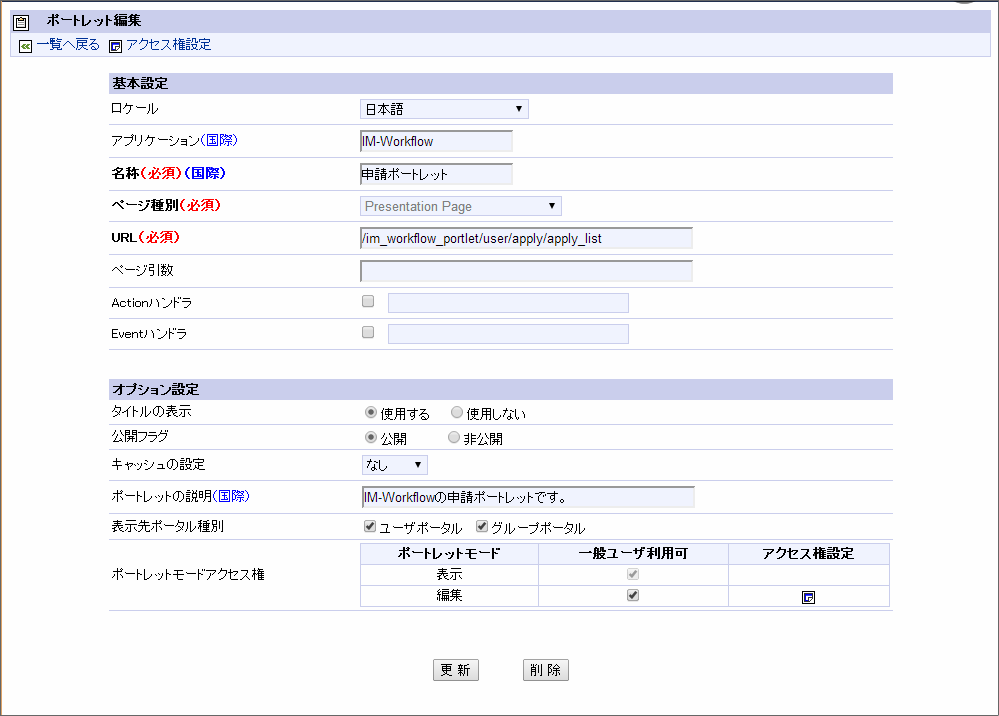Click the 基本設定 section header

click(501, 83)
